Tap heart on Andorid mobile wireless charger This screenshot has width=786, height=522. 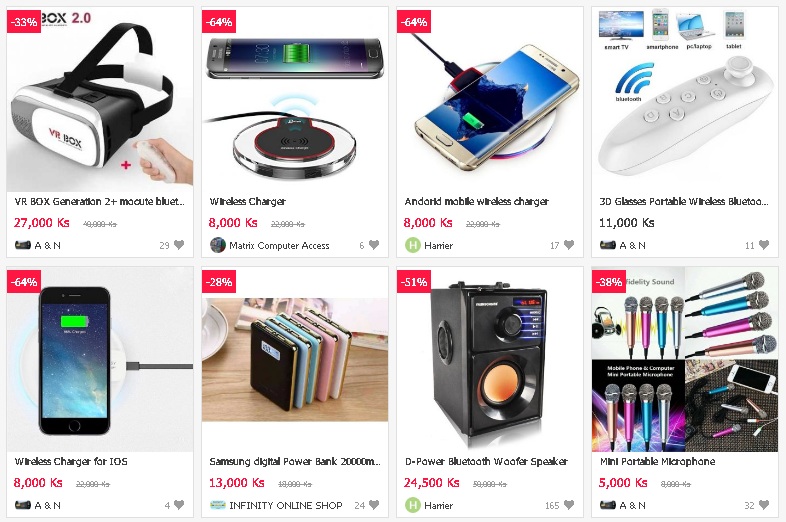pos(569,245)
